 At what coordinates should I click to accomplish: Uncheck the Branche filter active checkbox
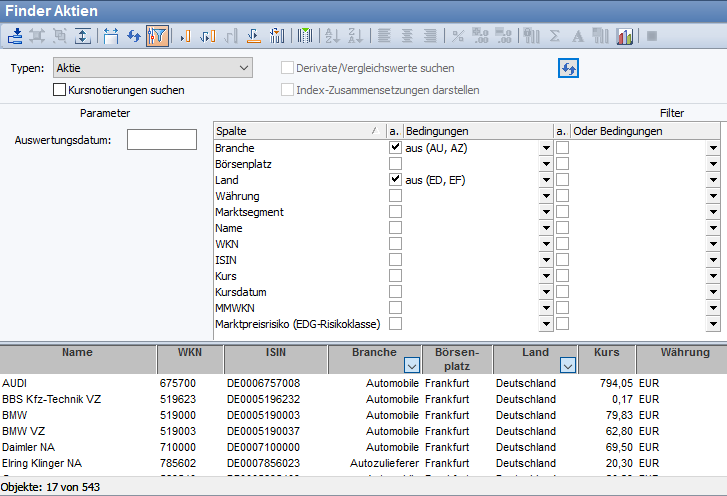click(395, 147)
